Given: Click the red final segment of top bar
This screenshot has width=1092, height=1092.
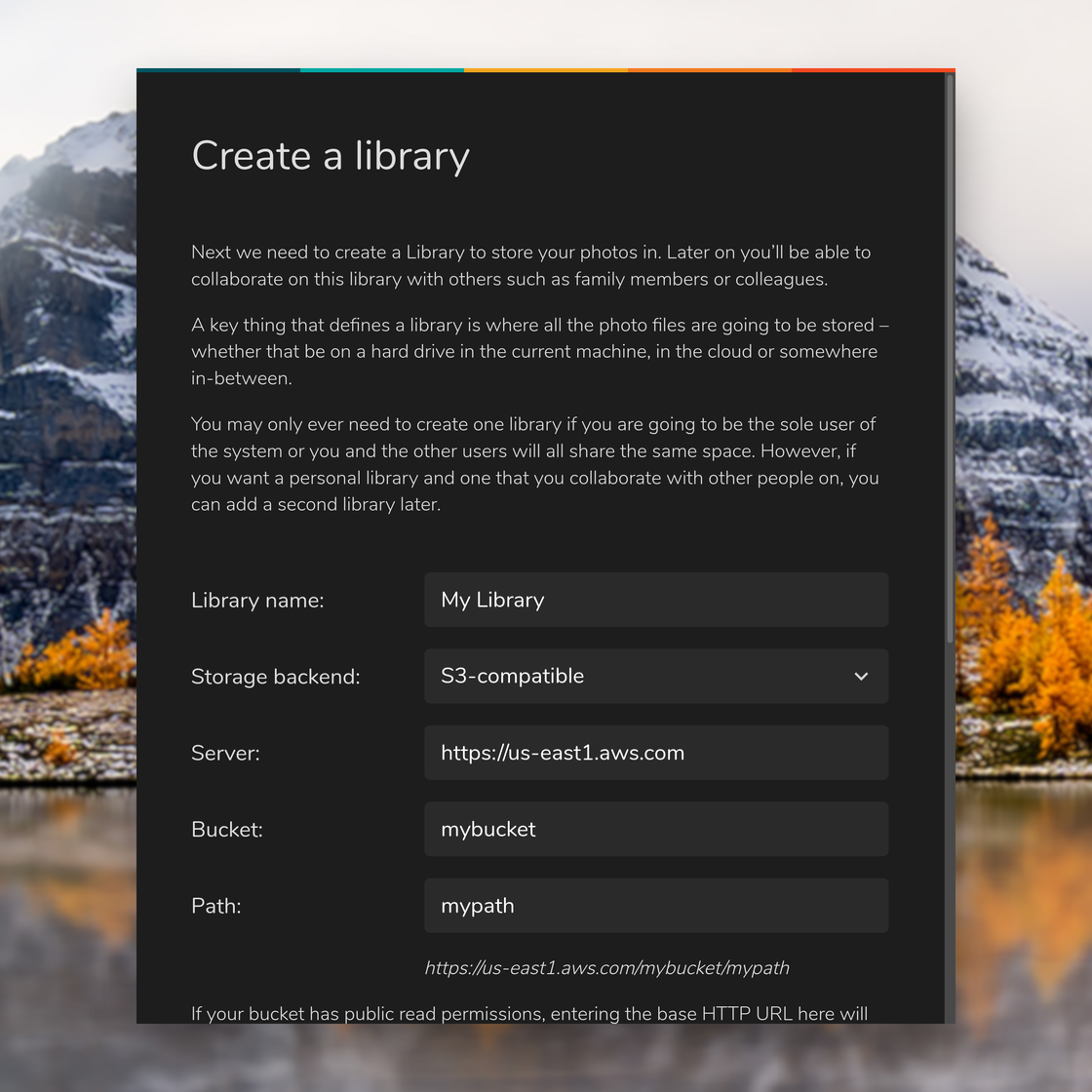Looking at the screenshot, I should click(872, 70).
